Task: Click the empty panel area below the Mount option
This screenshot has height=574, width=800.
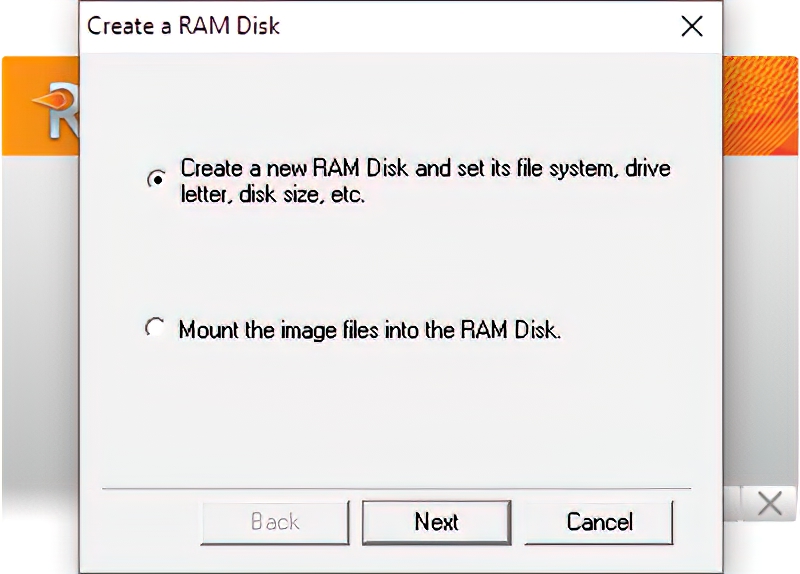Action: 398,413
